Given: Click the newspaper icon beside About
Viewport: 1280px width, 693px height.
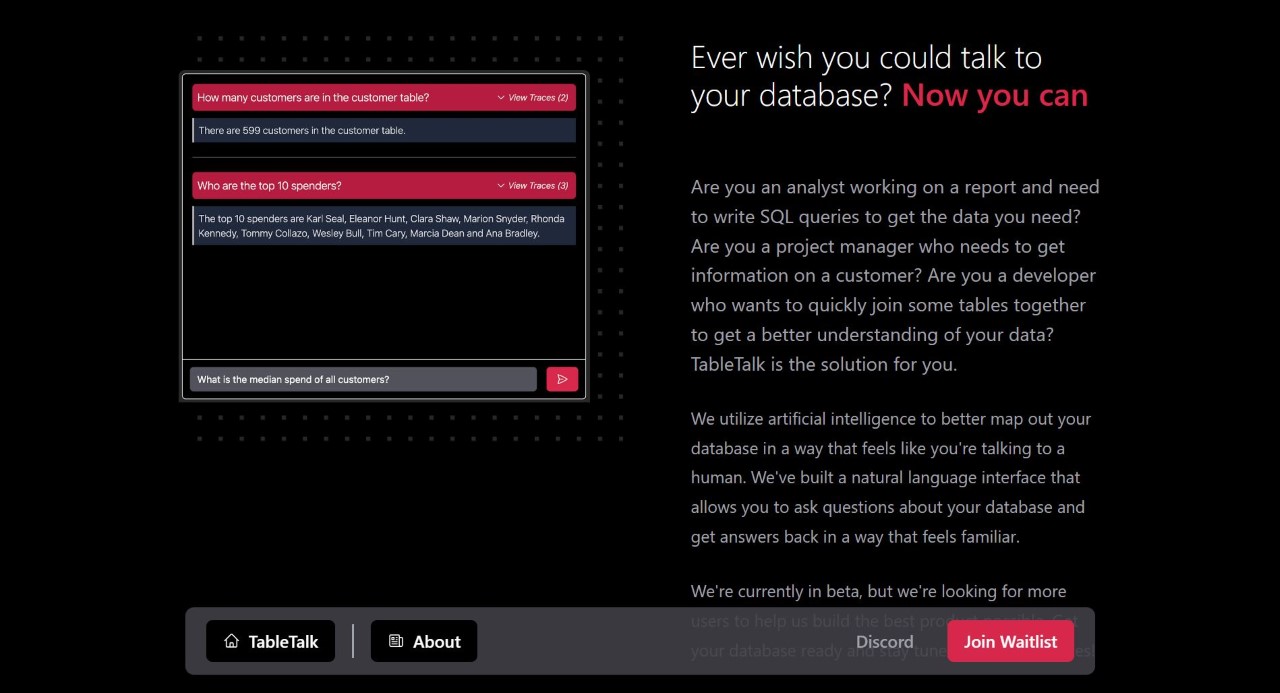Looking at the screenshot, I should click(396, 641).
